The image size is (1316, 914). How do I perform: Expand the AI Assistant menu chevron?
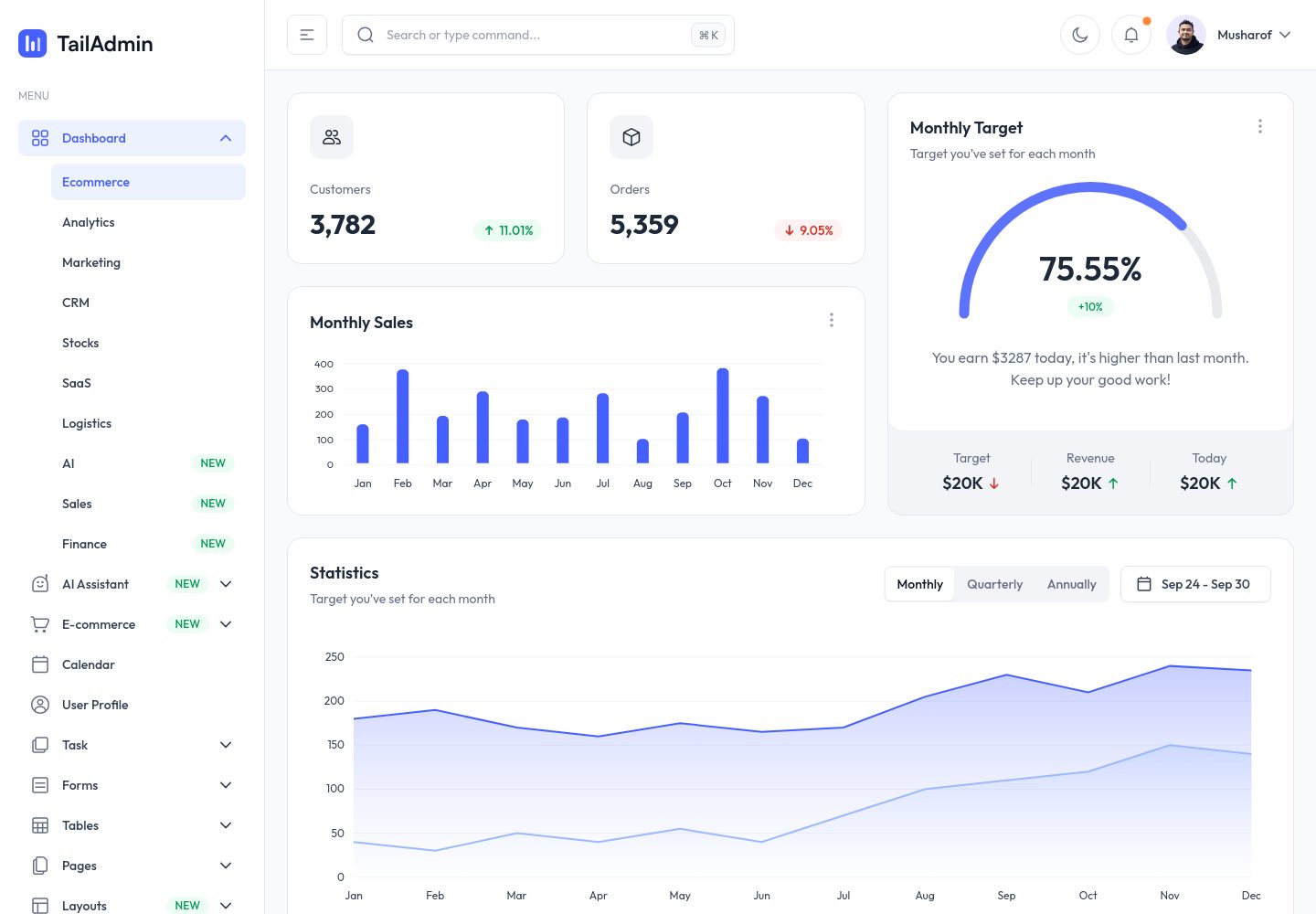[226, 584]
